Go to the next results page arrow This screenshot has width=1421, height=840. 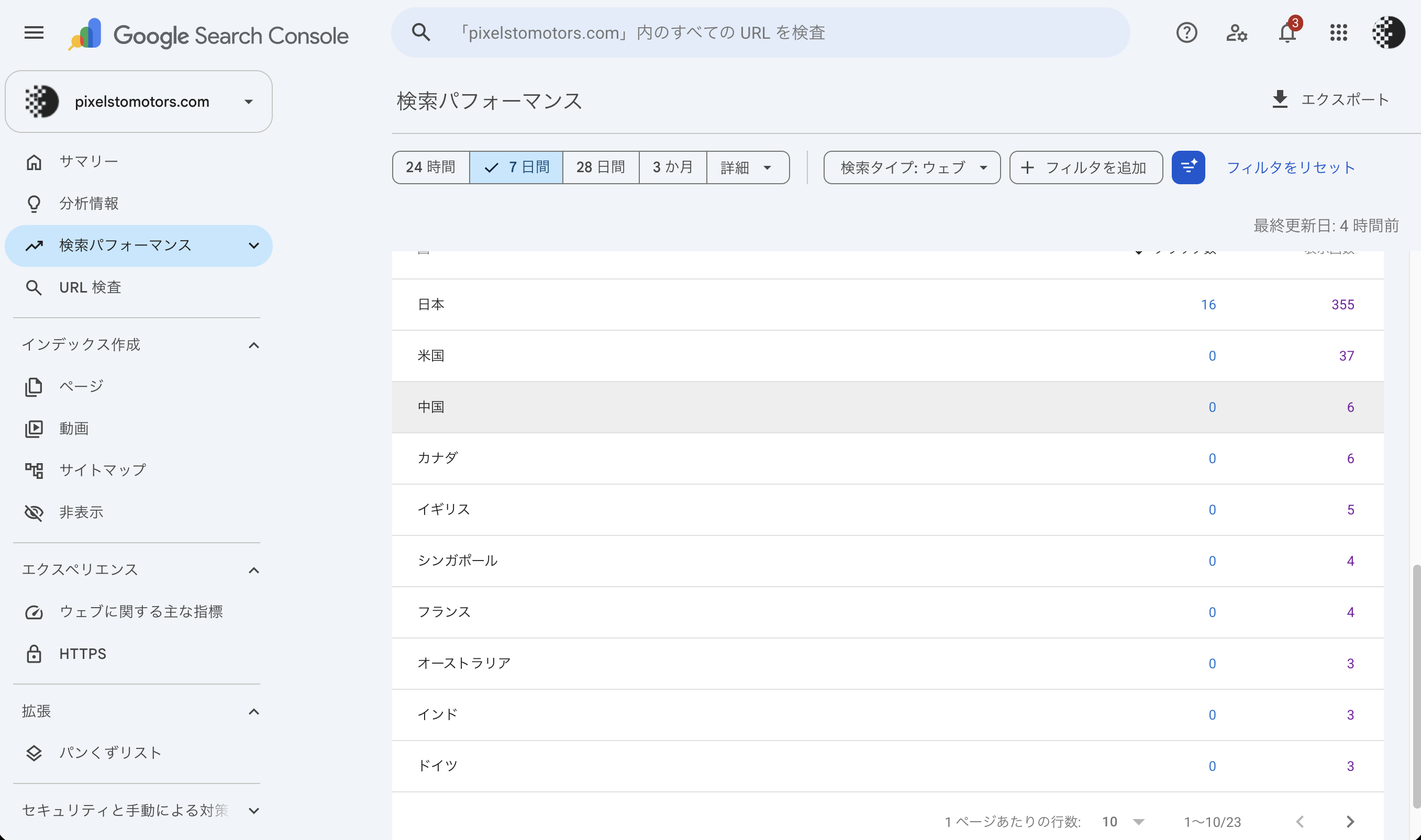(1350, 821)
